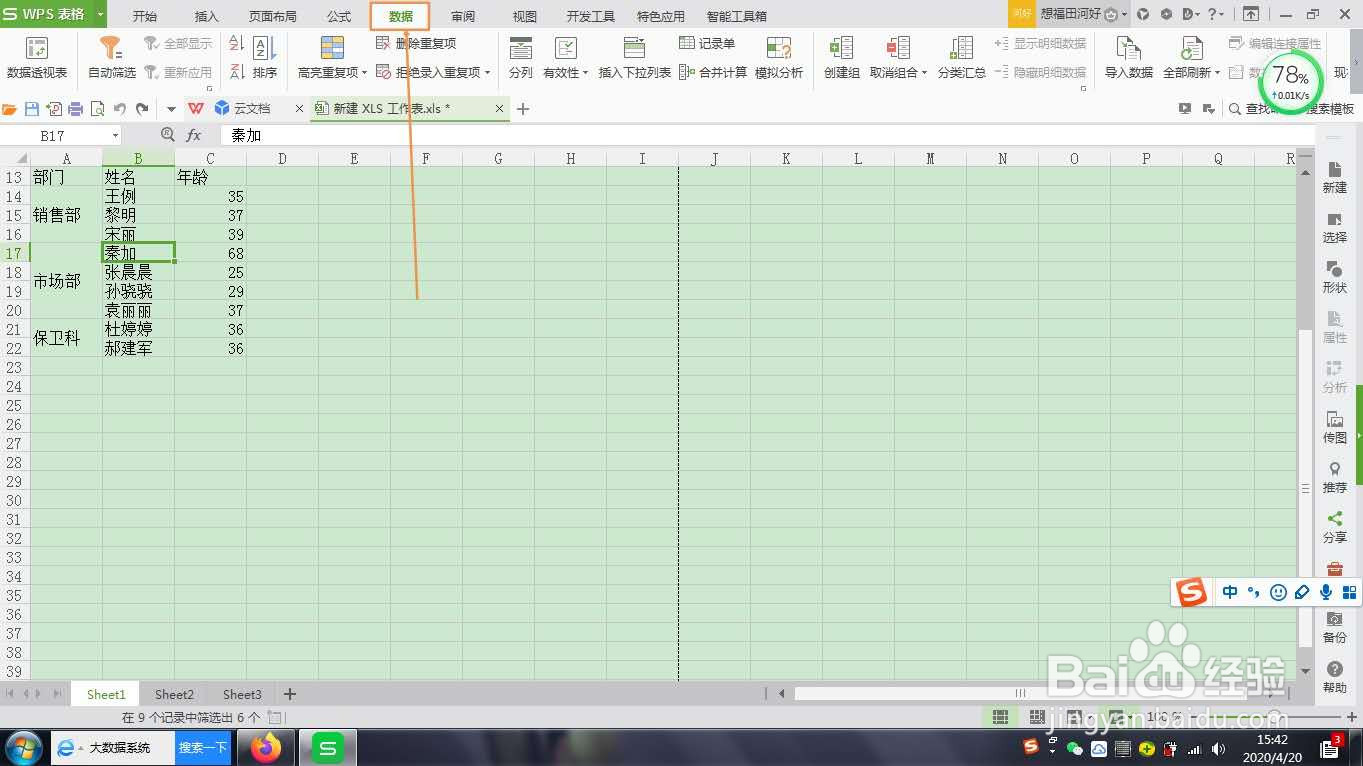Open 帮助 help in the right sidebar
The height and width of the screenshot is (766, 1363).
(1335, 678)
